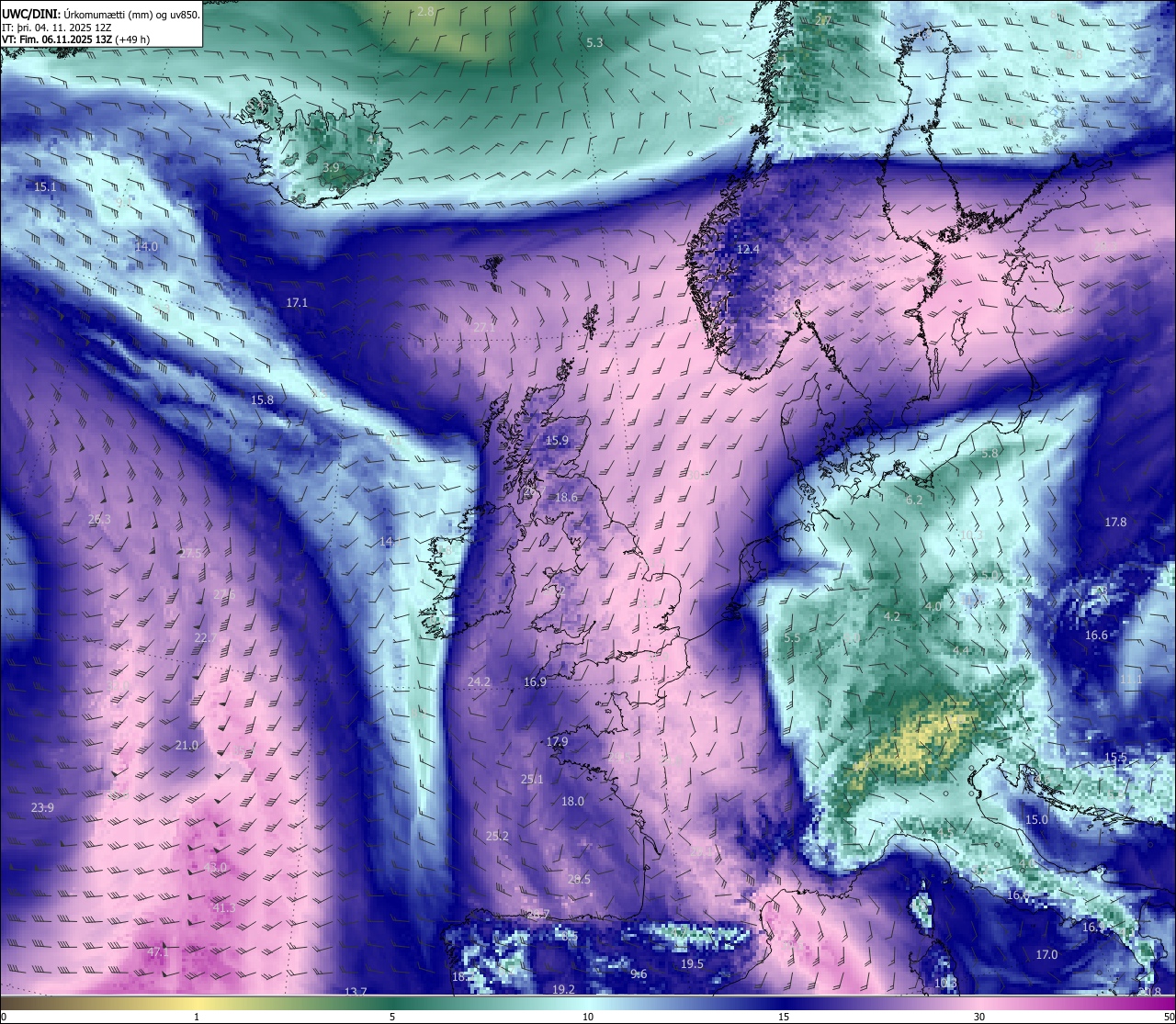Click the 3.9 value over Iceland
The height and width of the screenshot is (1024, 1176).
332,167
